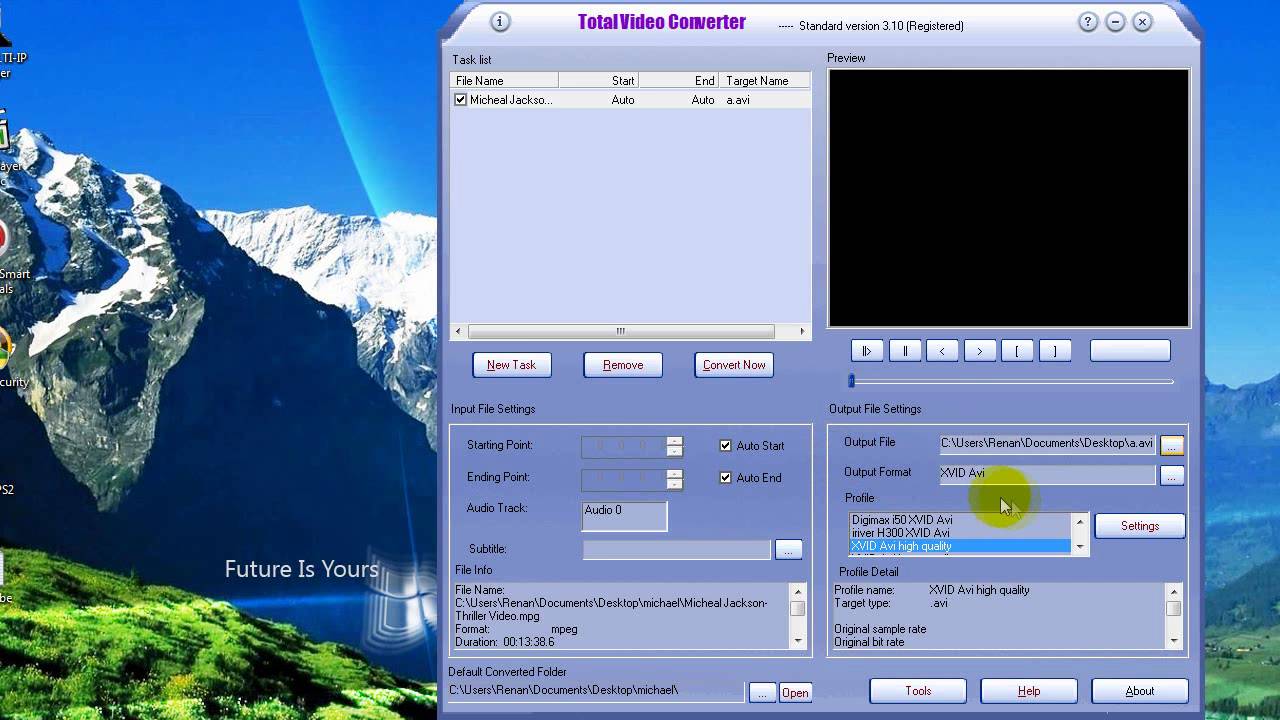Start conversion with Convert Now
The height and width of the screenshot is (720, 1280).
pyautogui.click(x=734, y=365)
